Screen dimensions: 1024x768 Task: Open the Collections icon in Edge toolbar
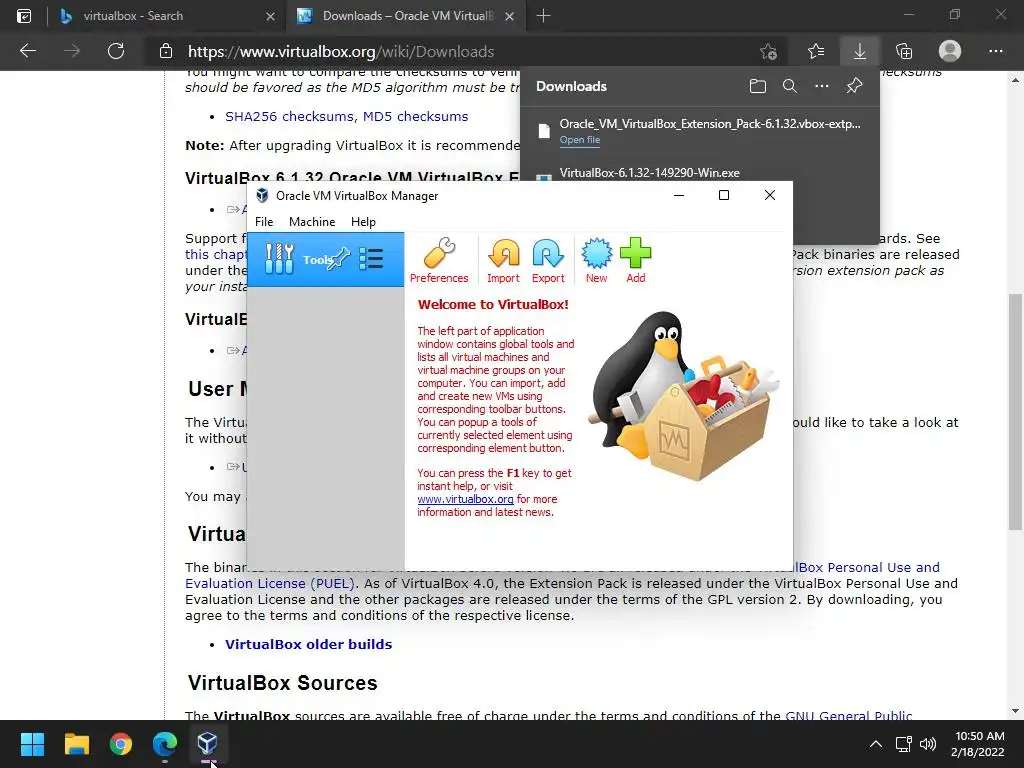pyautogui.click(x=904, y=51)
